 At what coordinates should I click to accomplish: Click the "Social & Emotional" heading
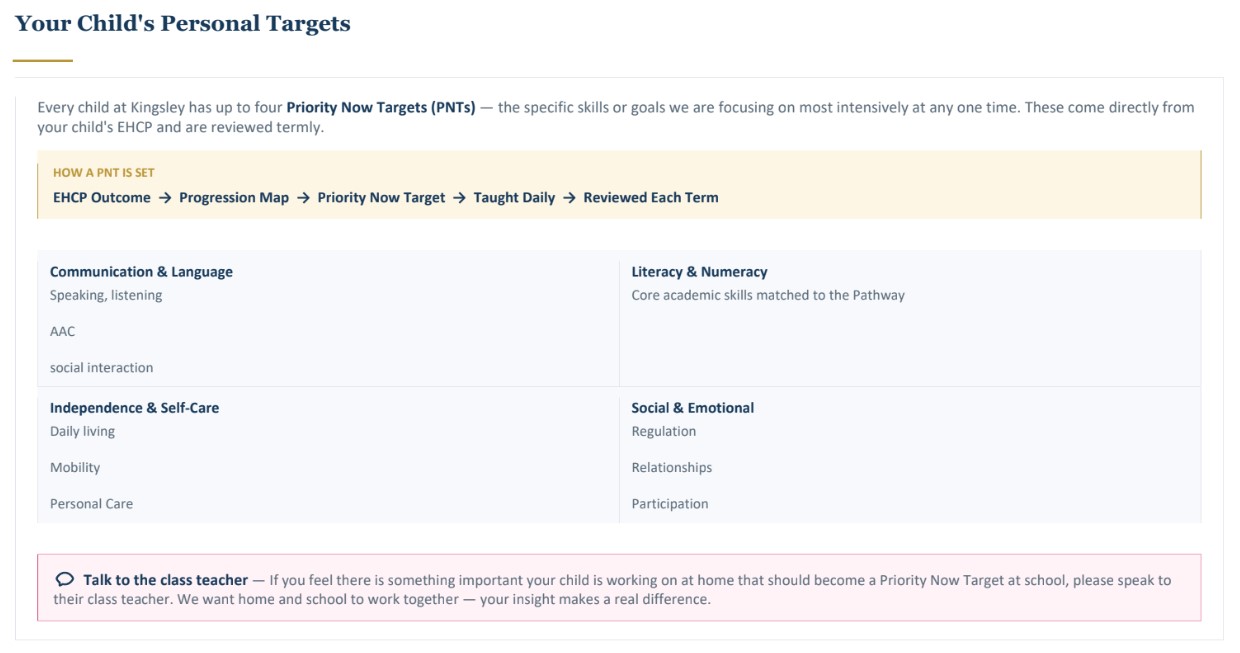point(692,408)
